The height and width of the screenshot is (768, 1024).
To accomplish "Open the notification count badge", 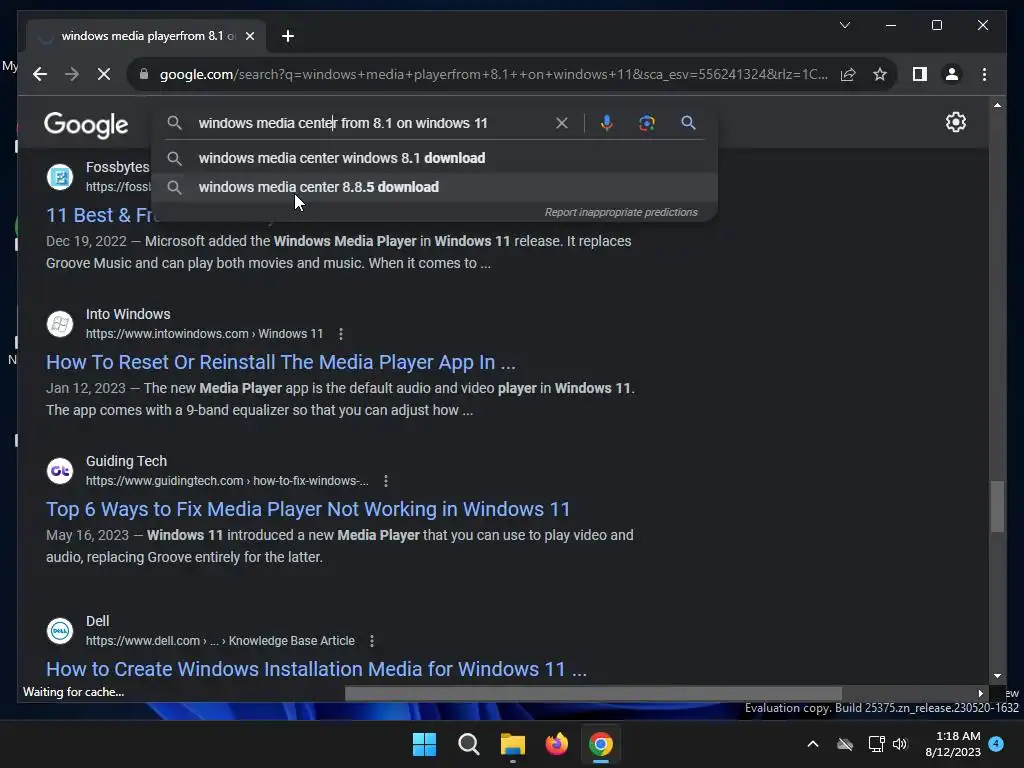I will click(996, 744).
